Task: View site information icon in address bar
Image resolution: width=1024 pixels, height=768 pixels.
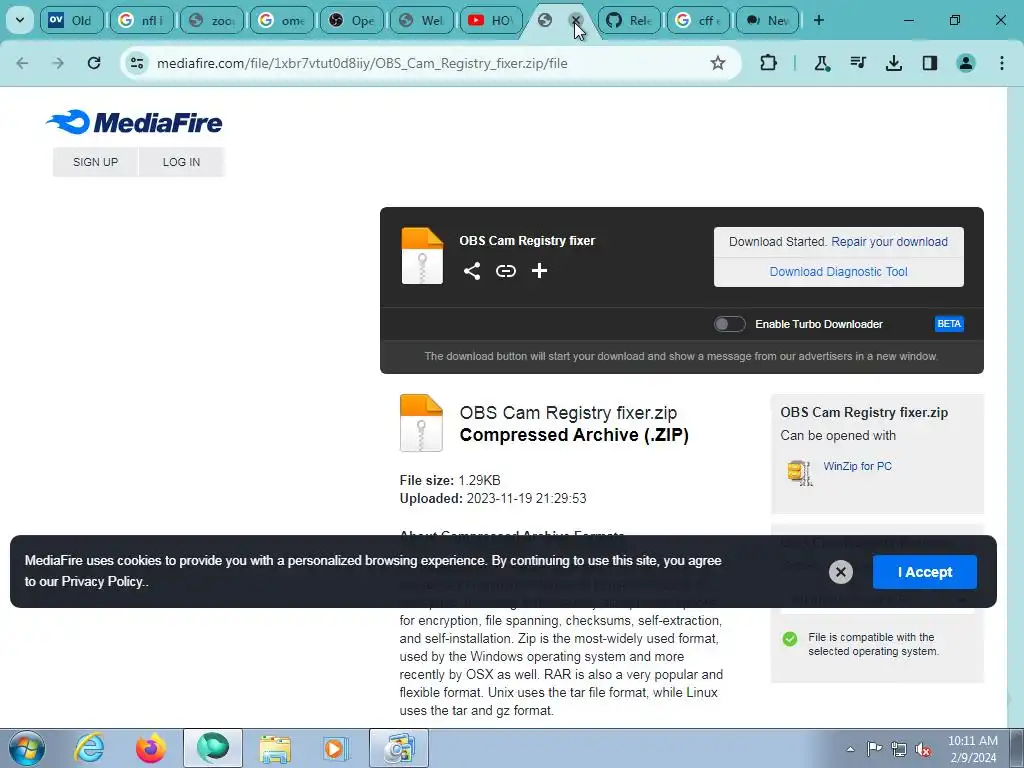Action: (x=137, y=63)
